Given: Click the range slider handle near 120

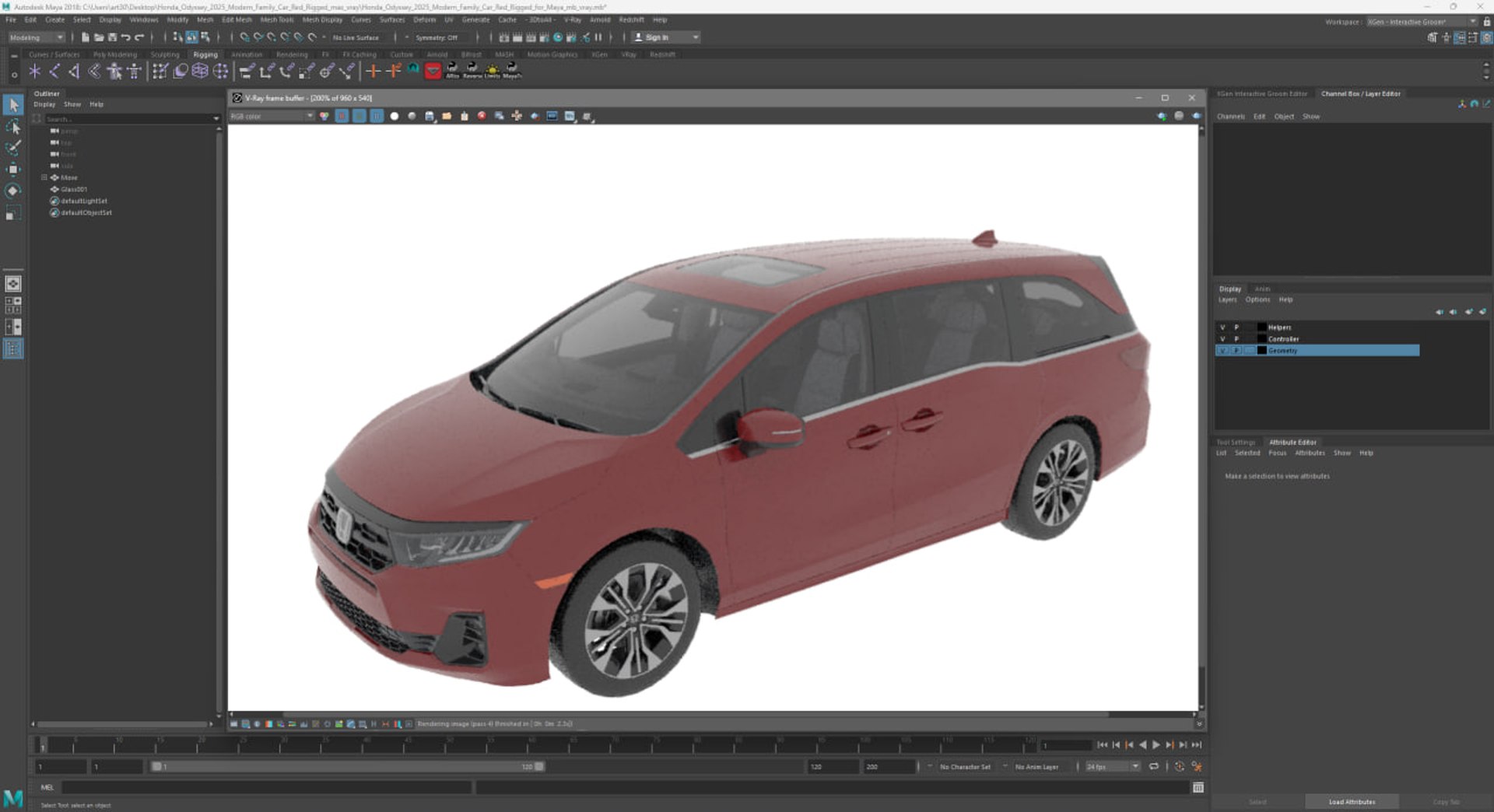Looking at the screenshot, I should [x=539, y=767].
